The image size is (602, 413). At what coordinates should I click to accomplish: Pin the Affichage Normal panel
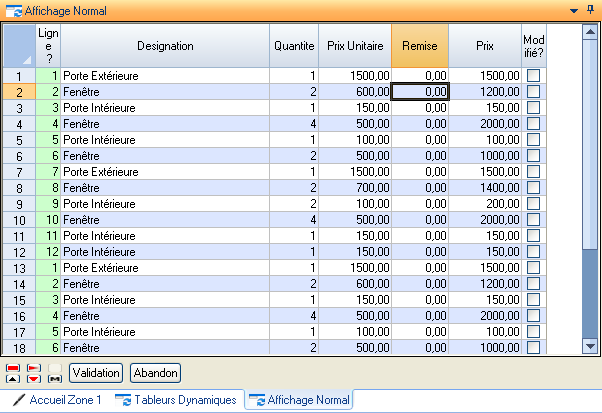589,9
